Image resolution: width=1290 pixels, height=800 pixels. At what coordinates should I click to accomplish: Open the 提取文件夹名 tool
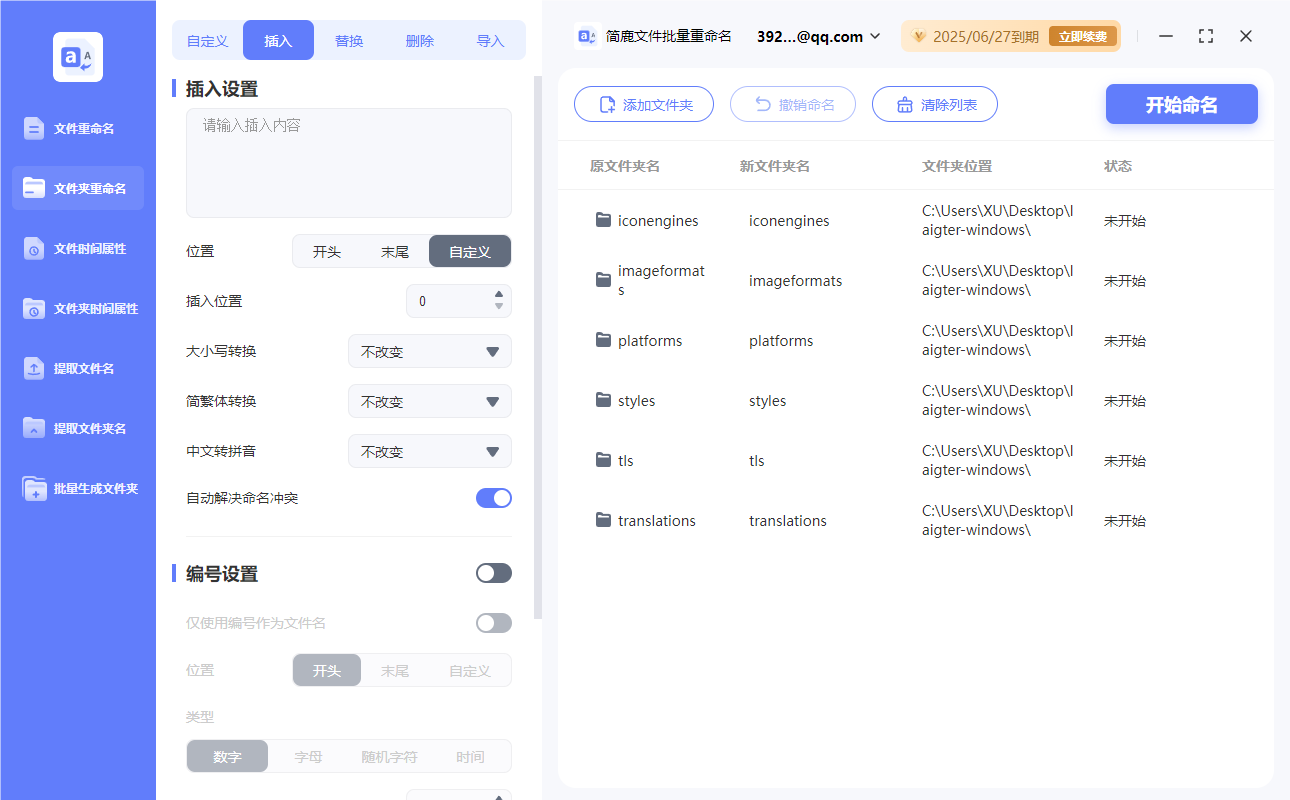[77, 428]
